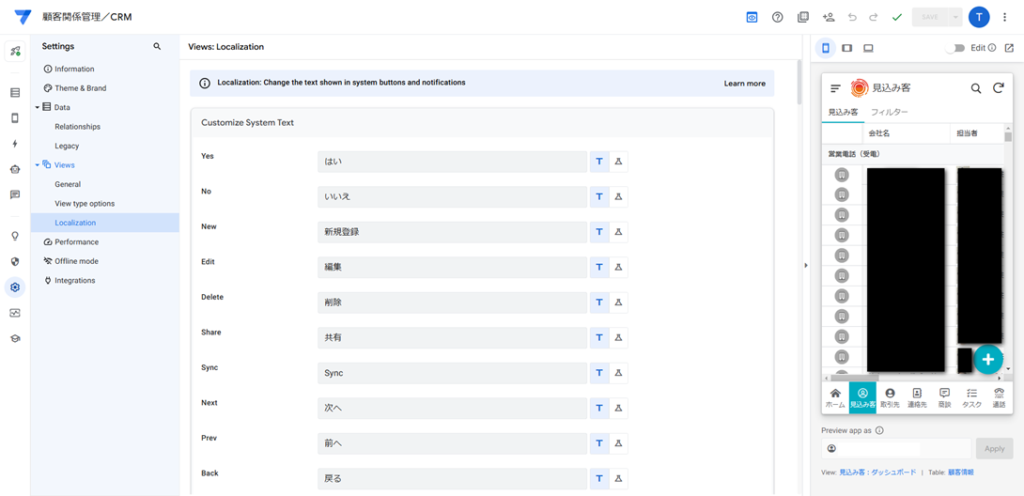Click the Learn more link

pyautogui.click(x=744, y=84)
